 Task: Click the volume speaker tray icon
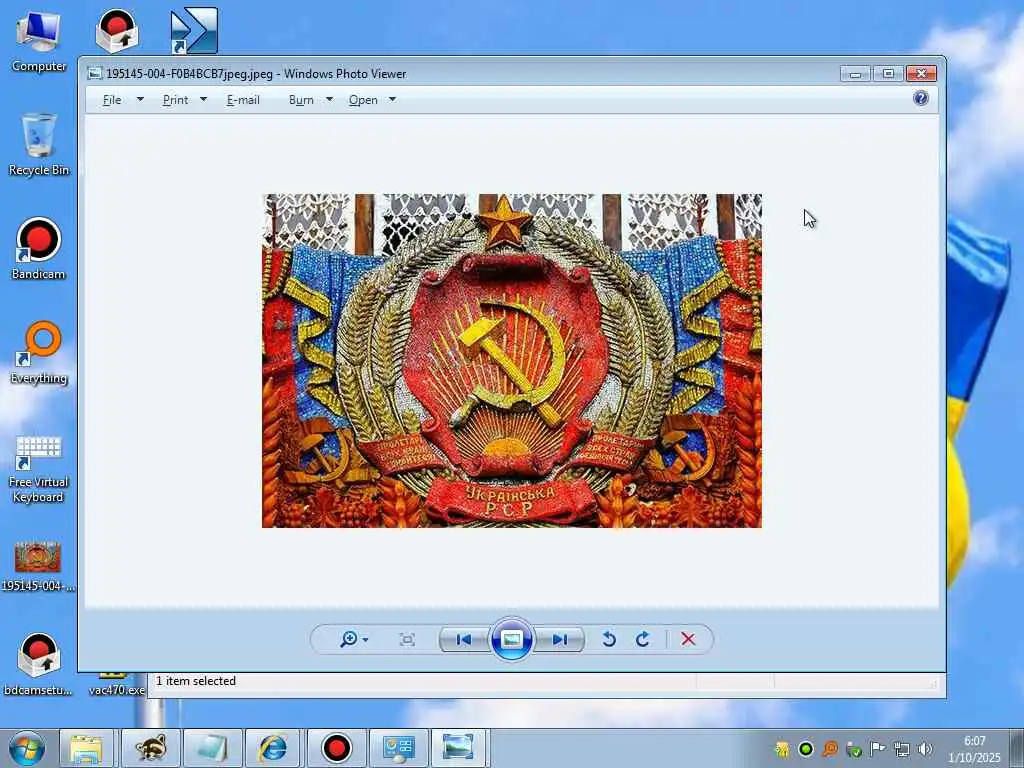point(925,748)
